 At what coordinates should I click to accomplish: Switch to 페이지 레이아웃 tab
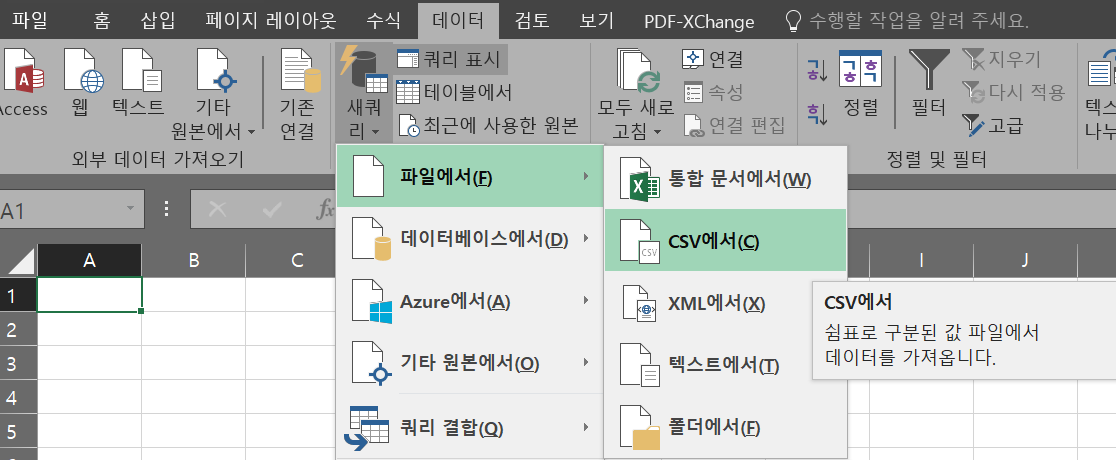(271, 20)
